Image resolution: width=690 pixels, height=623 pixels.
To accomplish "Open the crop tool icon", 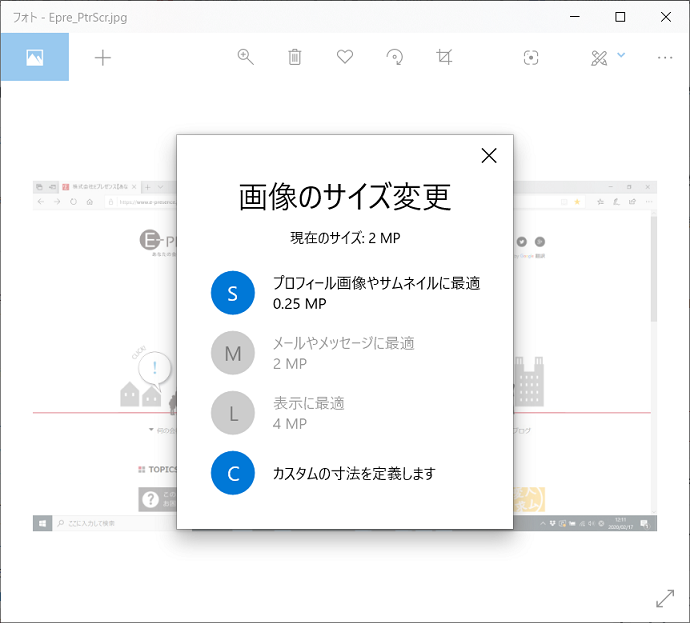I will (445, 57).
